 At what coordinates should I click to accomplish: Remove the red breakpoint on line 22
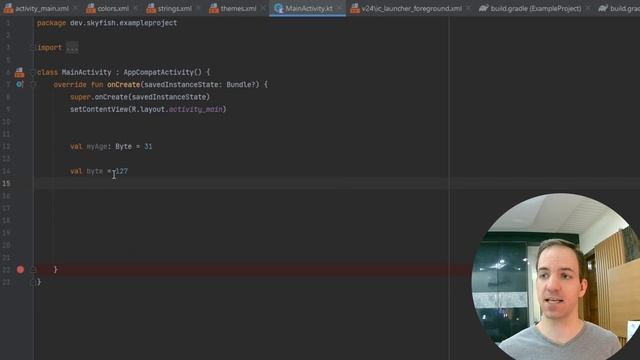point(20,269)
